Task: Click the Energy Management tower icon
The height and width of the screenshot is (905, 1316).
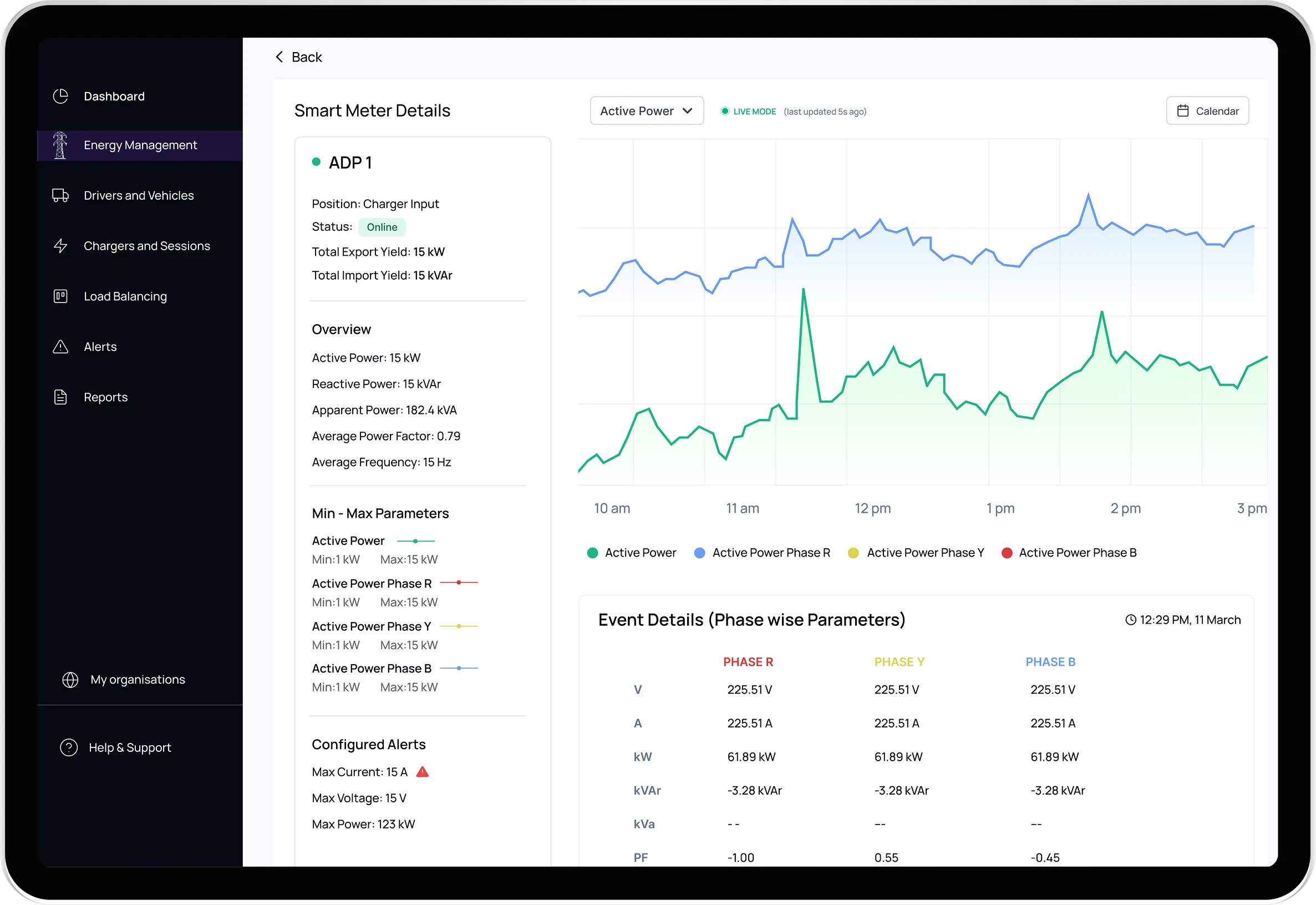Action: pos(60,145)
